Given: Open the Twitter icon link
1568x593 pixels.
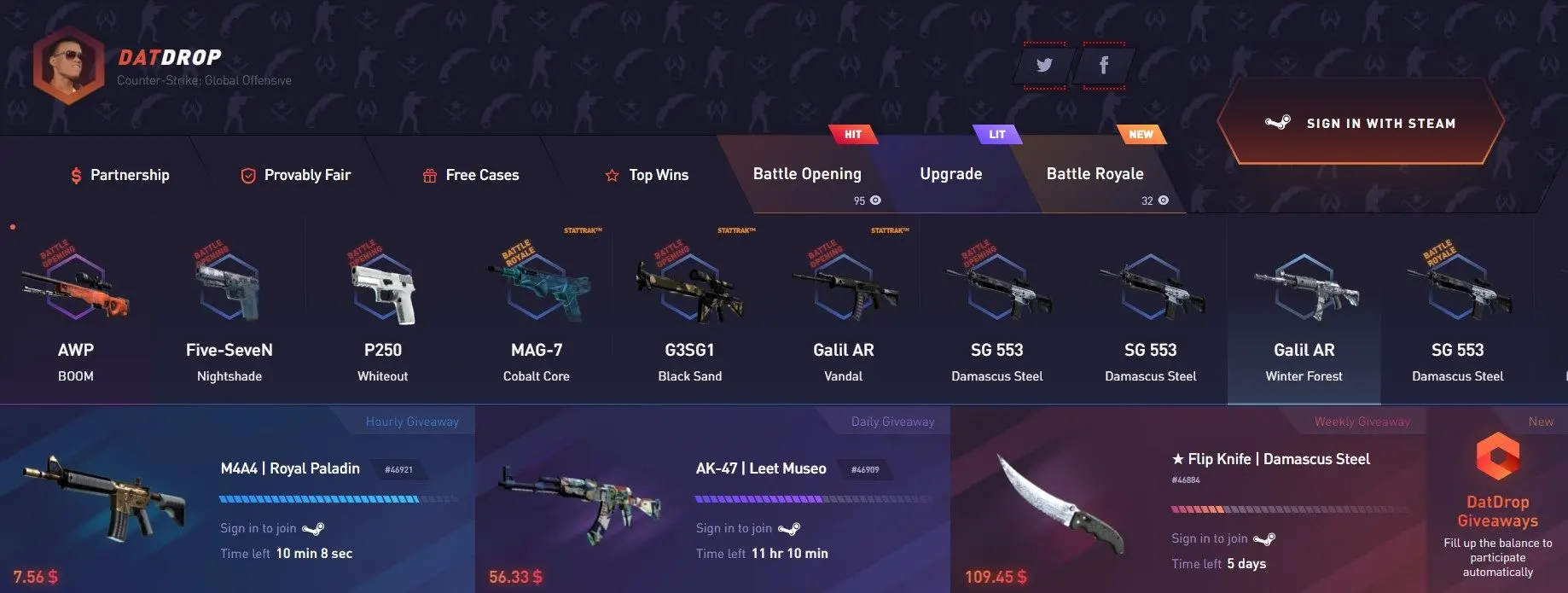Looking at the screenshot, I should (1044, 66).
